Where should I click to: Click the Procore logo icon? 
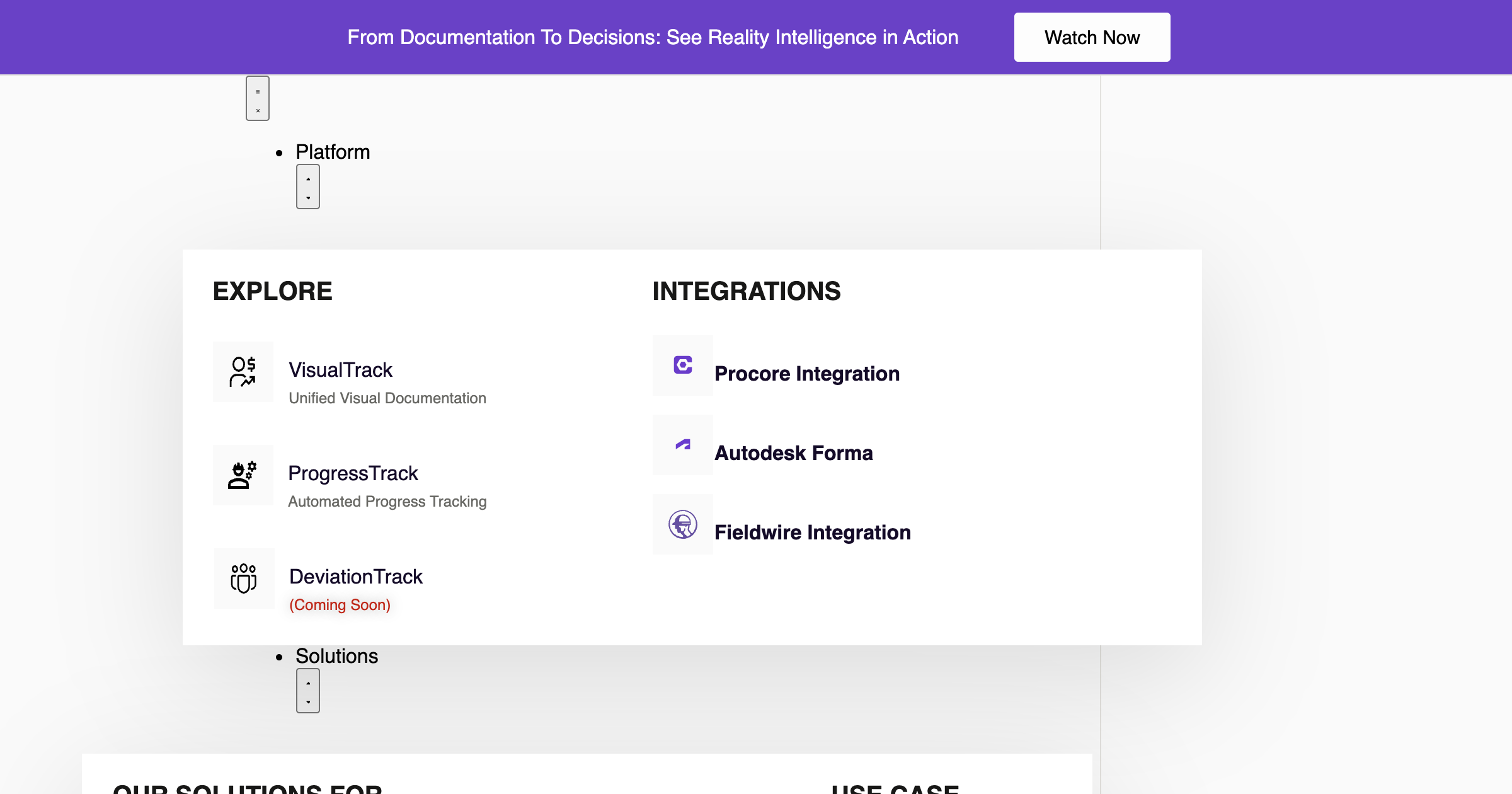coord(683,365)
